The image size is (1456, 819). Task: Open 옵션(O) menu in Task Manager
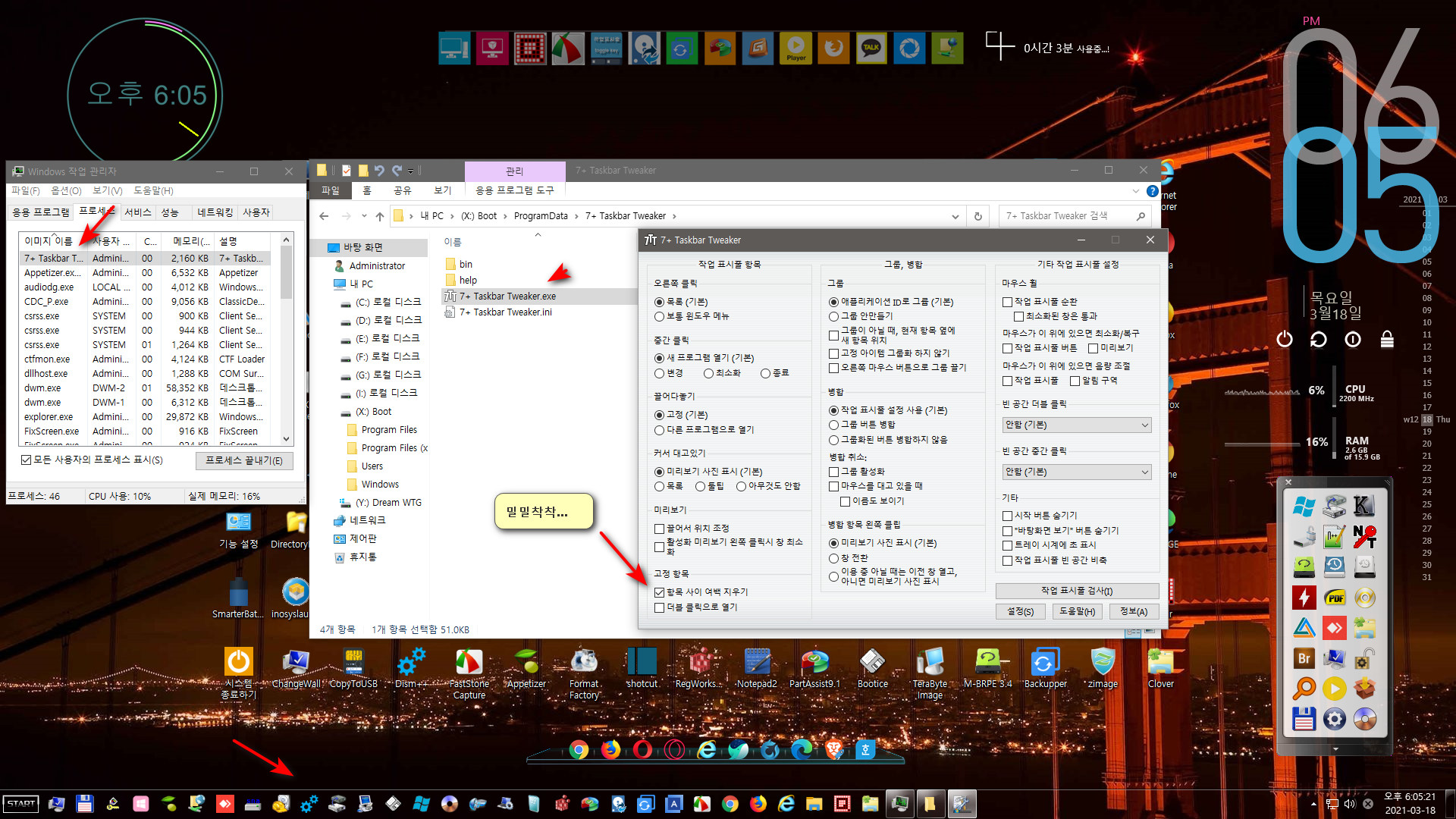pyautogui.click(x=66, y=191)
